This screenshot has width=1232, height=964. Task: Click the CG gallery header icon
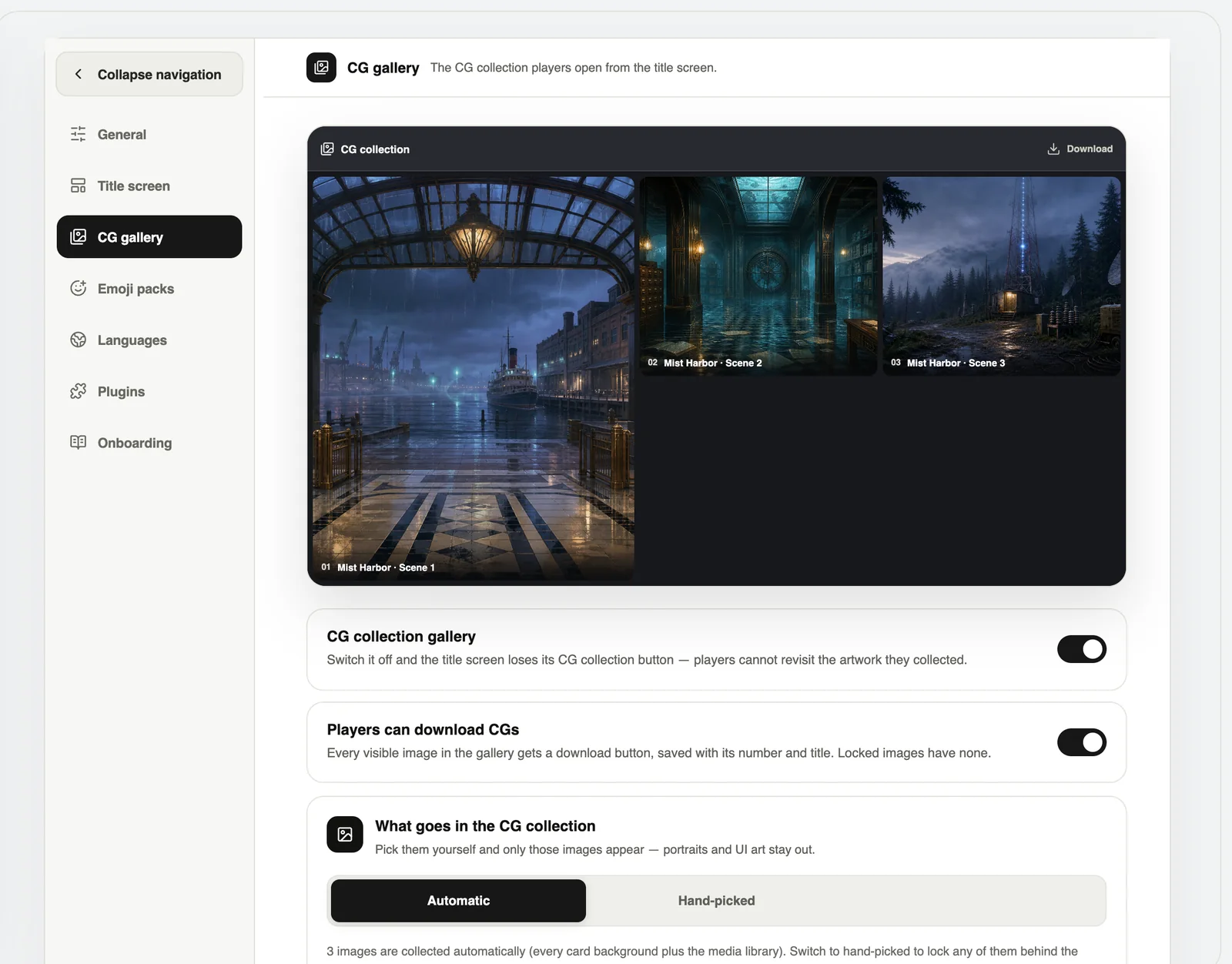321,68
